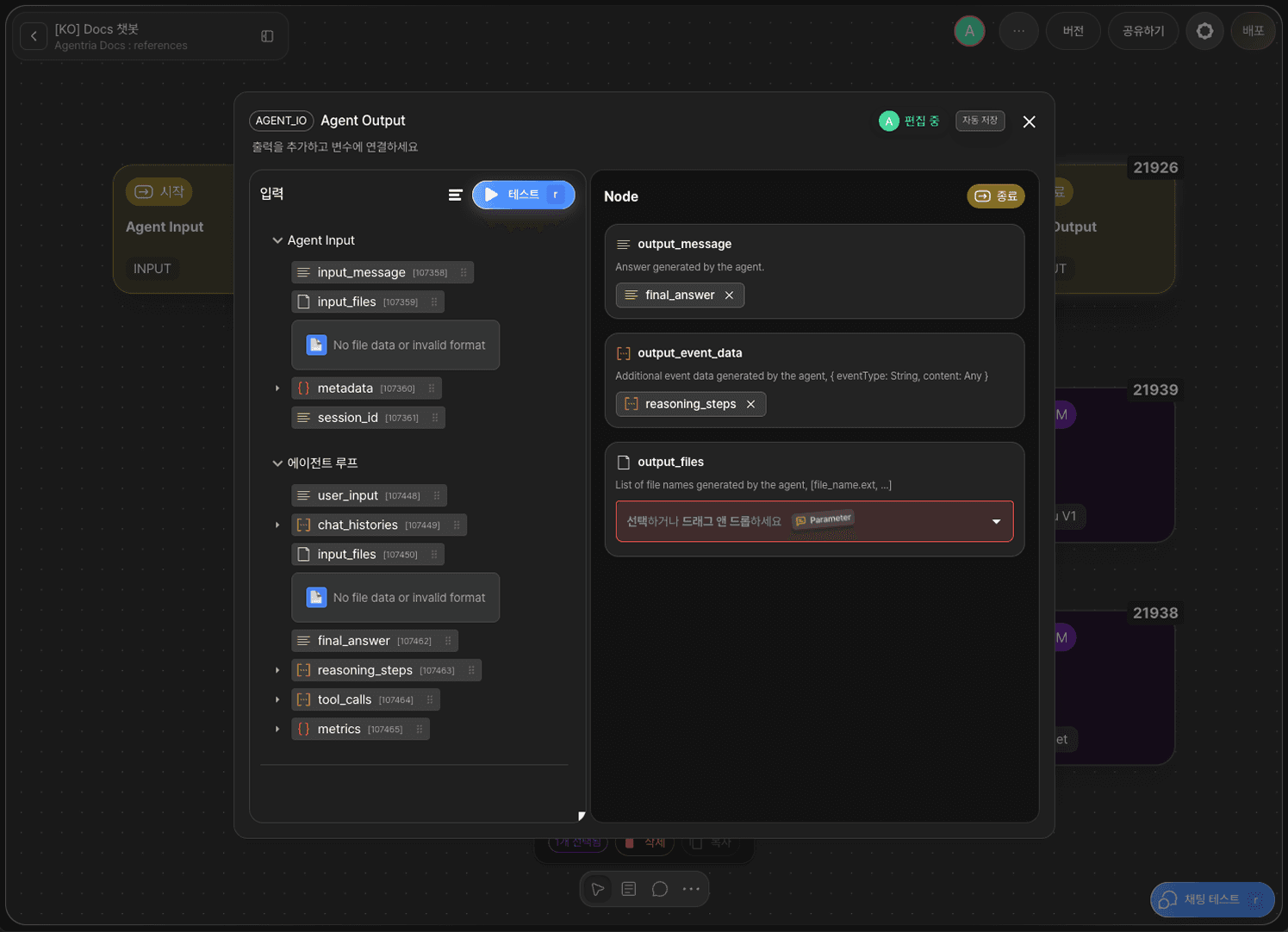
Task: Click the output_message field heading
Action: 684,244
